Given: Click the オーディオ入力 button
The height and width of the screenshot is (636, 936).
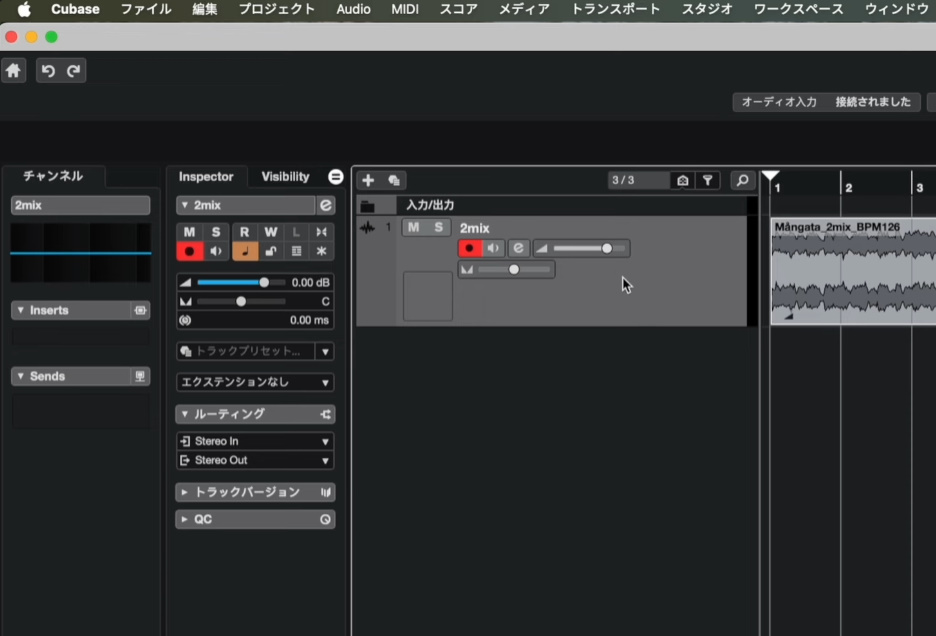Looking at the screenshot, I should [x=779, y=102].
